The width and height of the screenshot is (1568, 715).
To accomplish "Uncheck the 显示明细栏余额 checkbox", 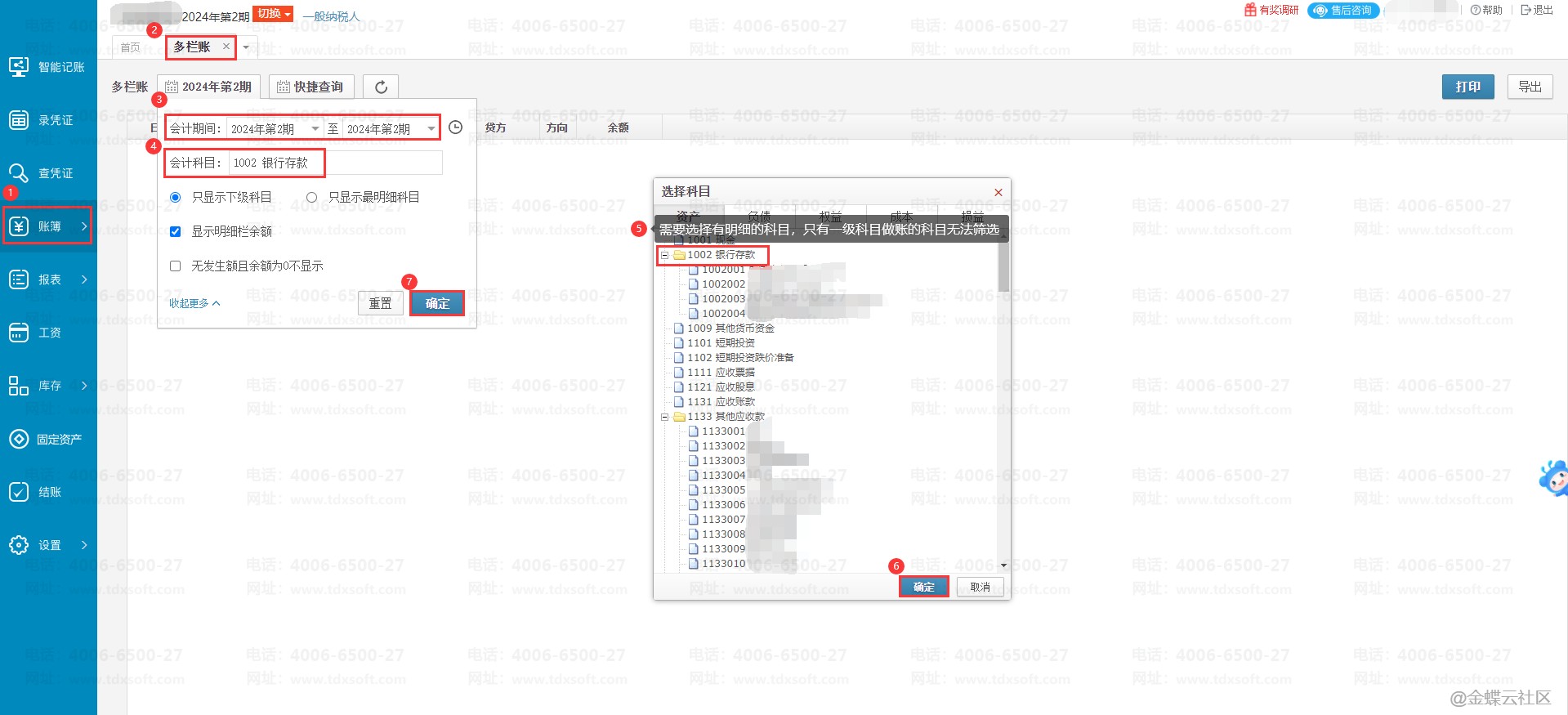I will coord(175,231).
